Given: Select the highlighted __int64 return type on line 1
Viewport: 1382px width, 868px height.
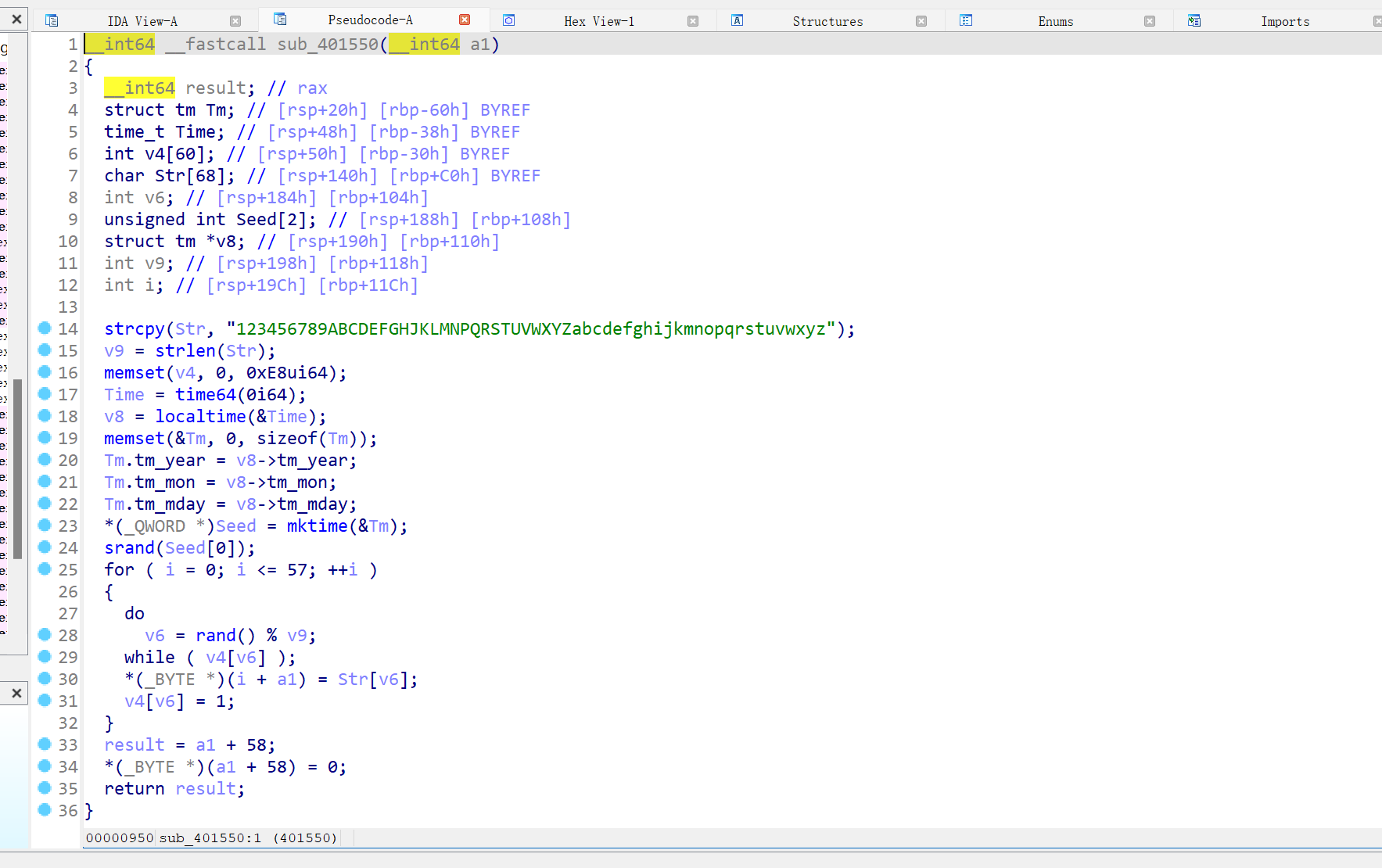Looking at the screenshot, I should point(120,44).
